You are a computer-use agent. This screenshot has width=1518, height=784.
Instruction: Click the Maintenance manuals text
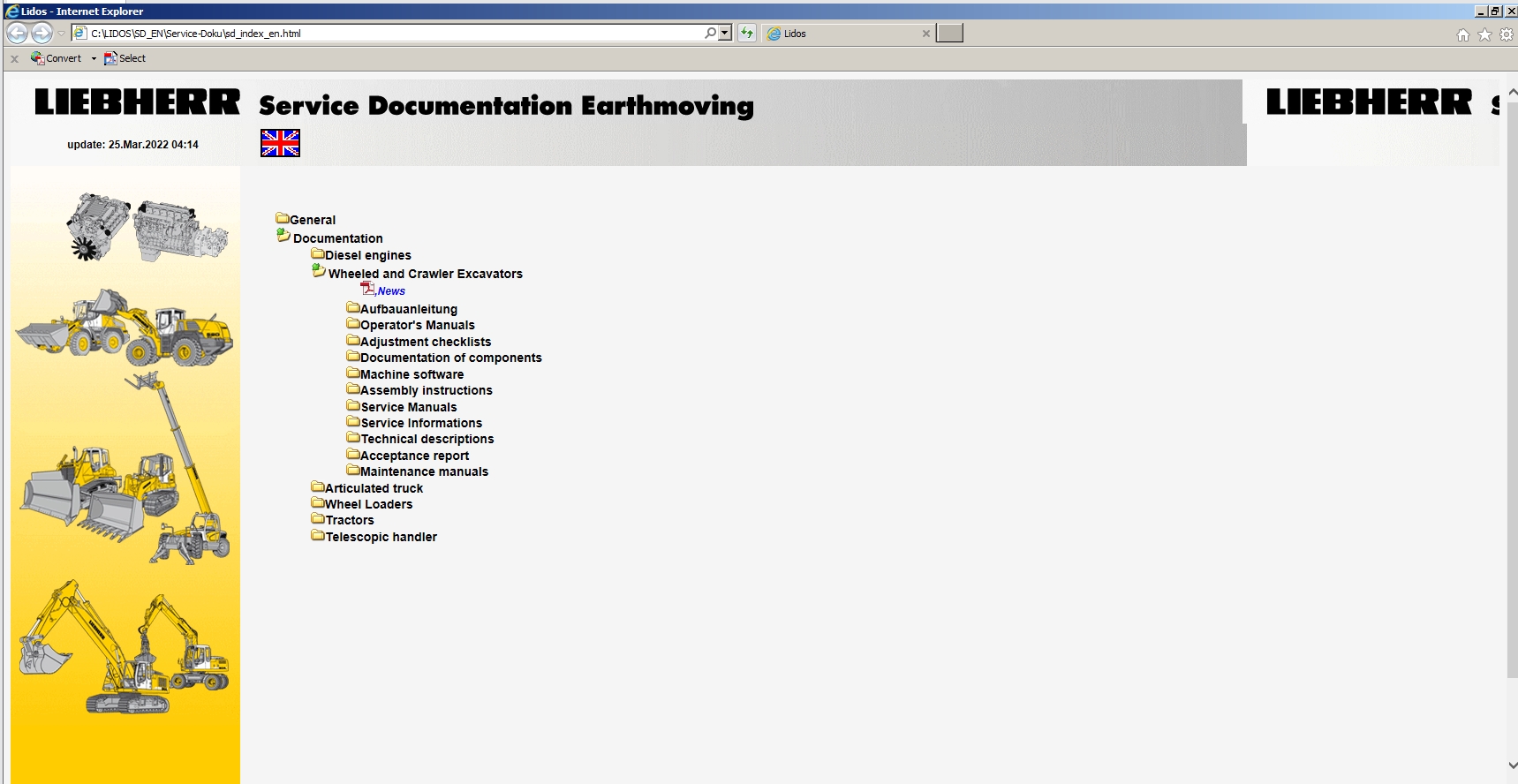424,471
